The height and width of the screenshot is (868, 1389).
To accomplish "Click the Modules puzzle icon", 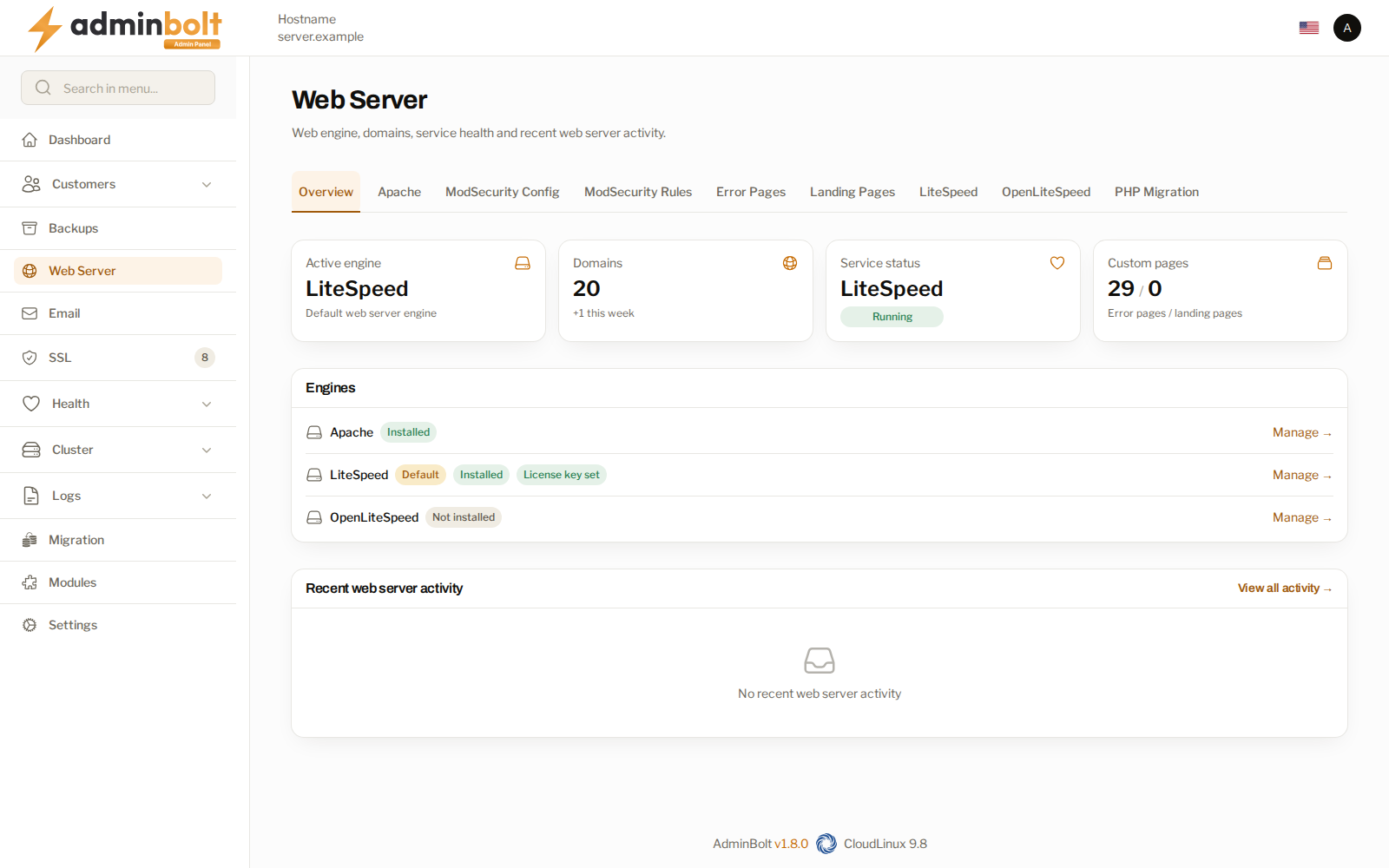I will point(30,582).
